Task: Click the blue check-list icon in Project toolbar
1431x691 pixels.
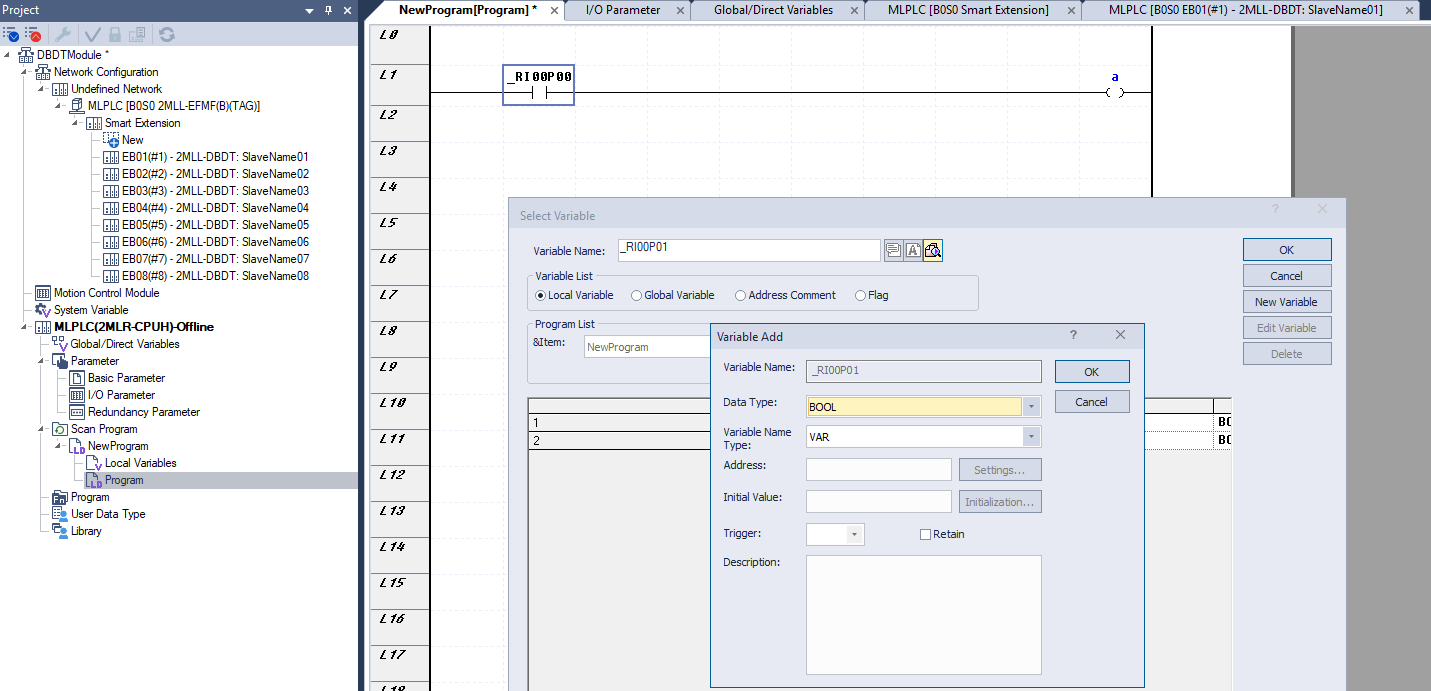Action: coord(11,34)
